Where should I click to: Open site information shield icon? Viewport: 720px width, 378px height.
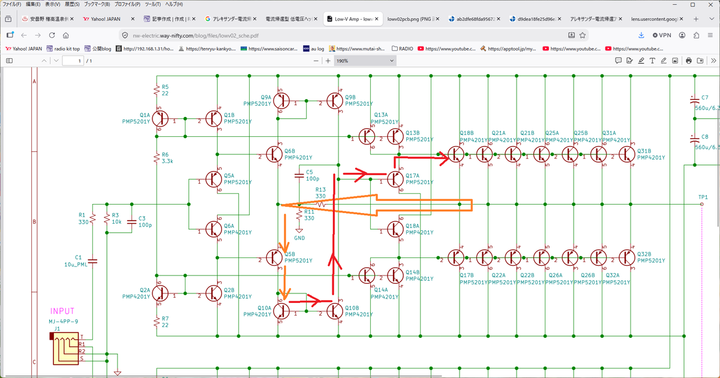tap(125, 35)
